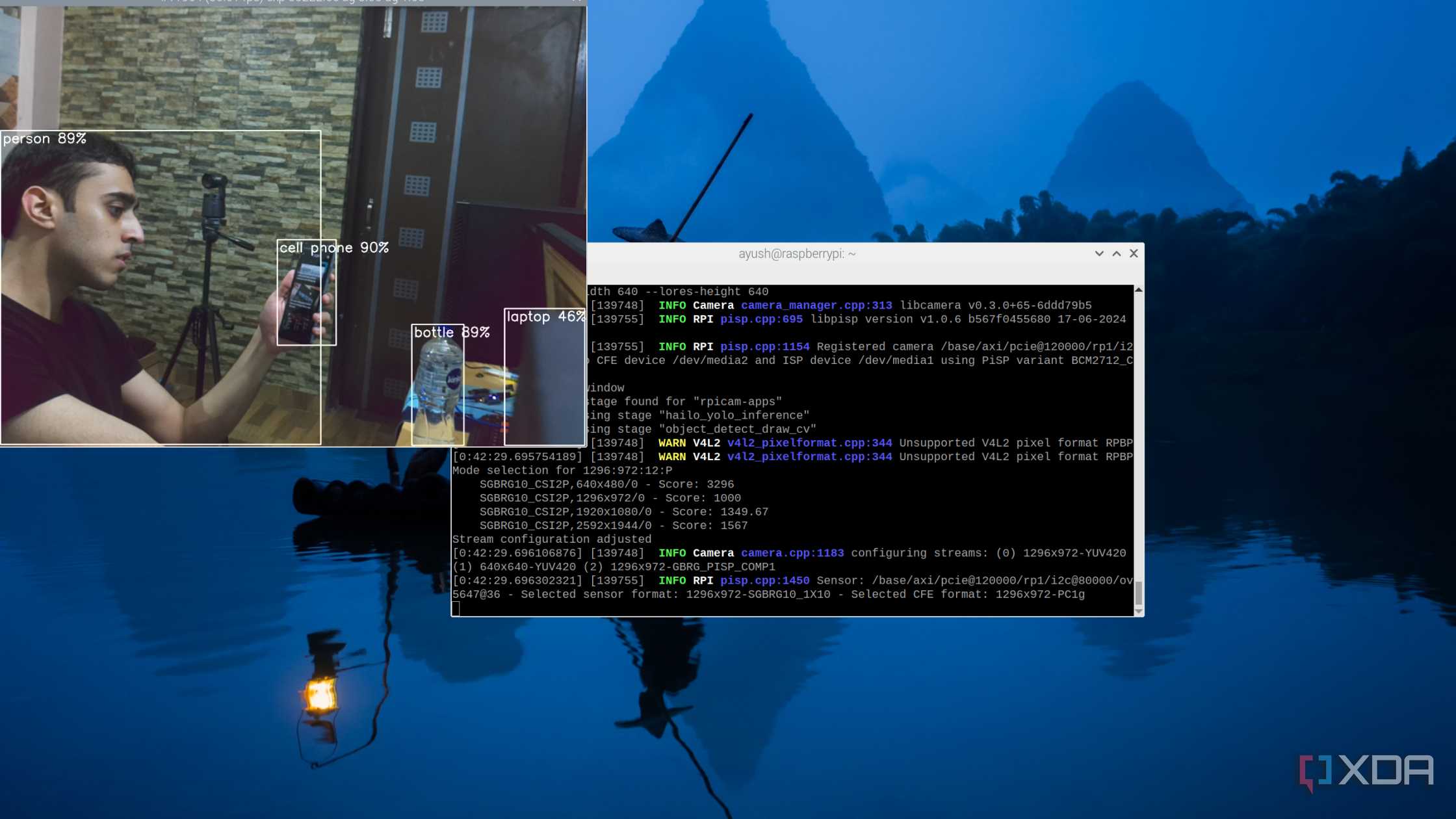This screenshot has width=1456, height=819.
Task: Click the 'camera.cpp:1183' text
Action: point(792,553)
